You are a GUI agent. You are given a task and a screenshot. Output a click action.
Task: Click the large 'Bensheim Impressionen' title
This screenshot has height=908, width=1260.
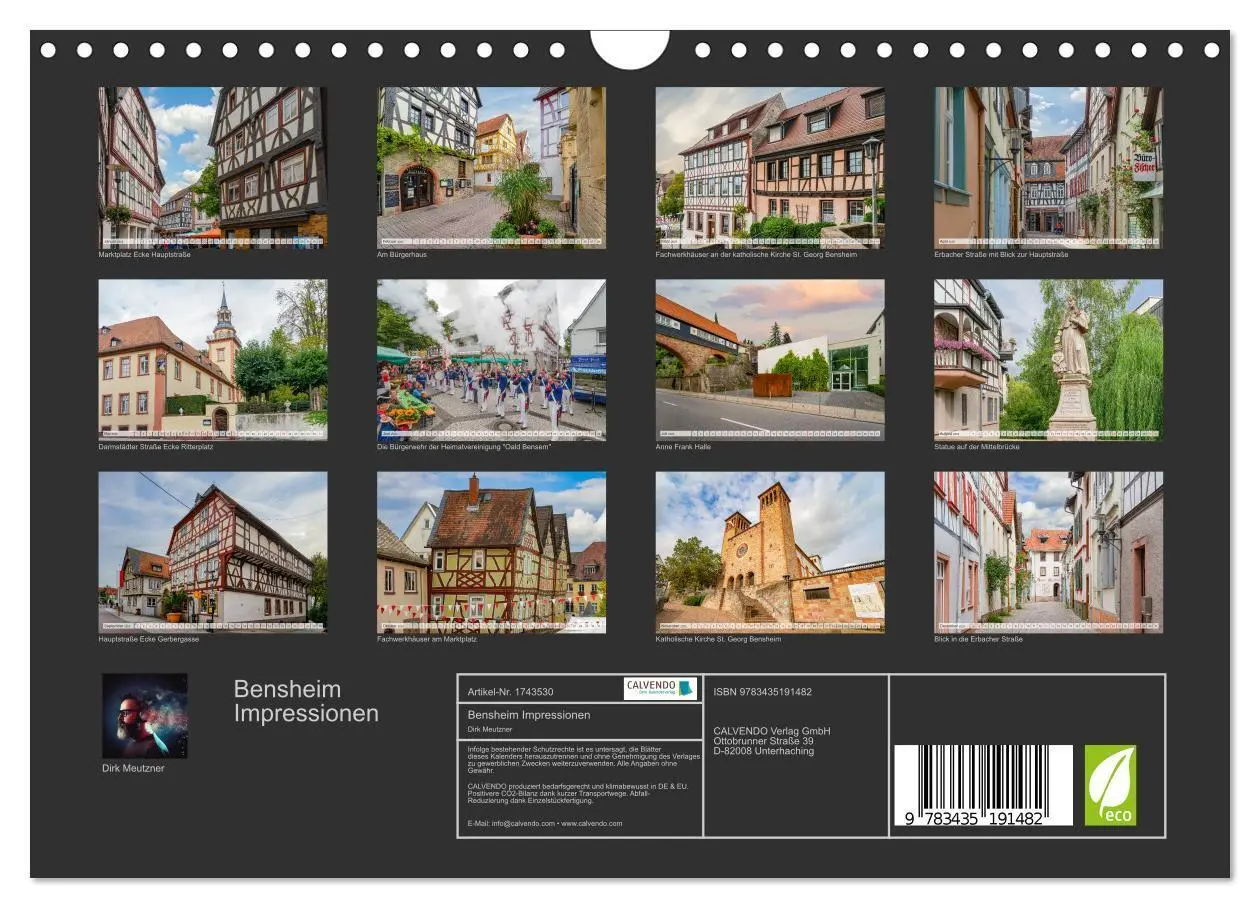pyautogui.click(x=306, y=701)
